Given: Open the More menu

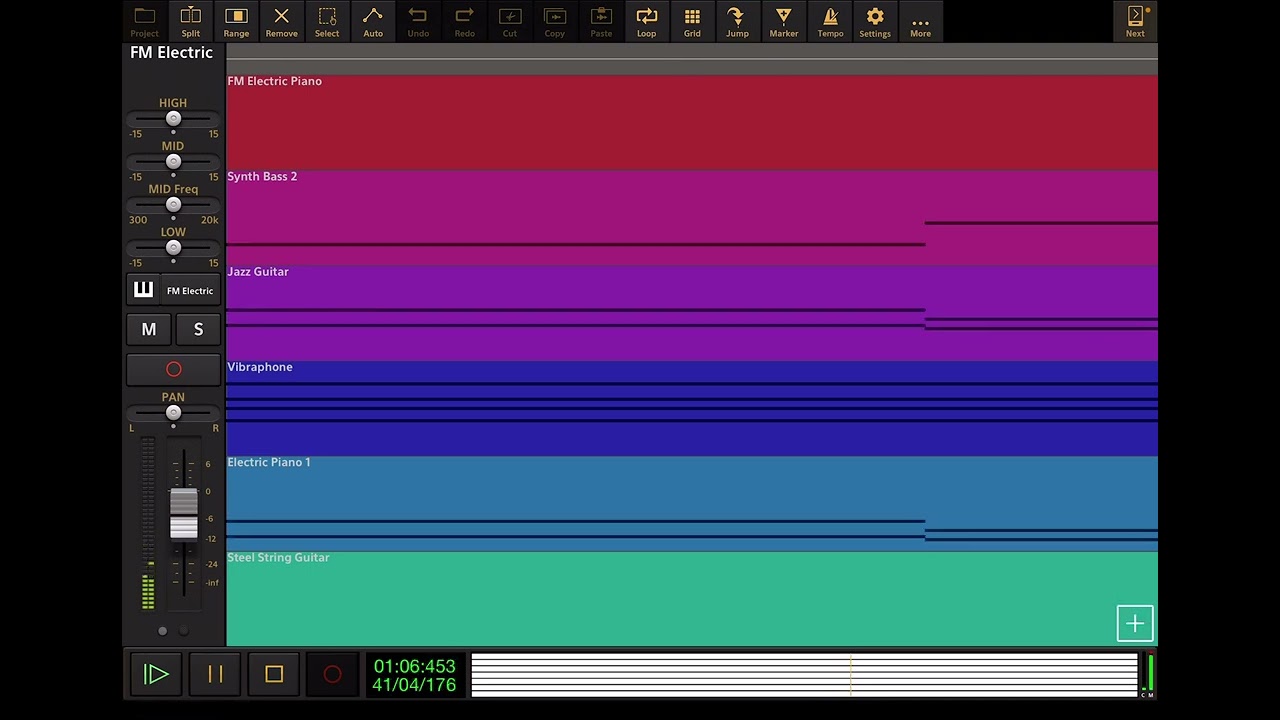Looking at the screenshot, I should point(920,21).
